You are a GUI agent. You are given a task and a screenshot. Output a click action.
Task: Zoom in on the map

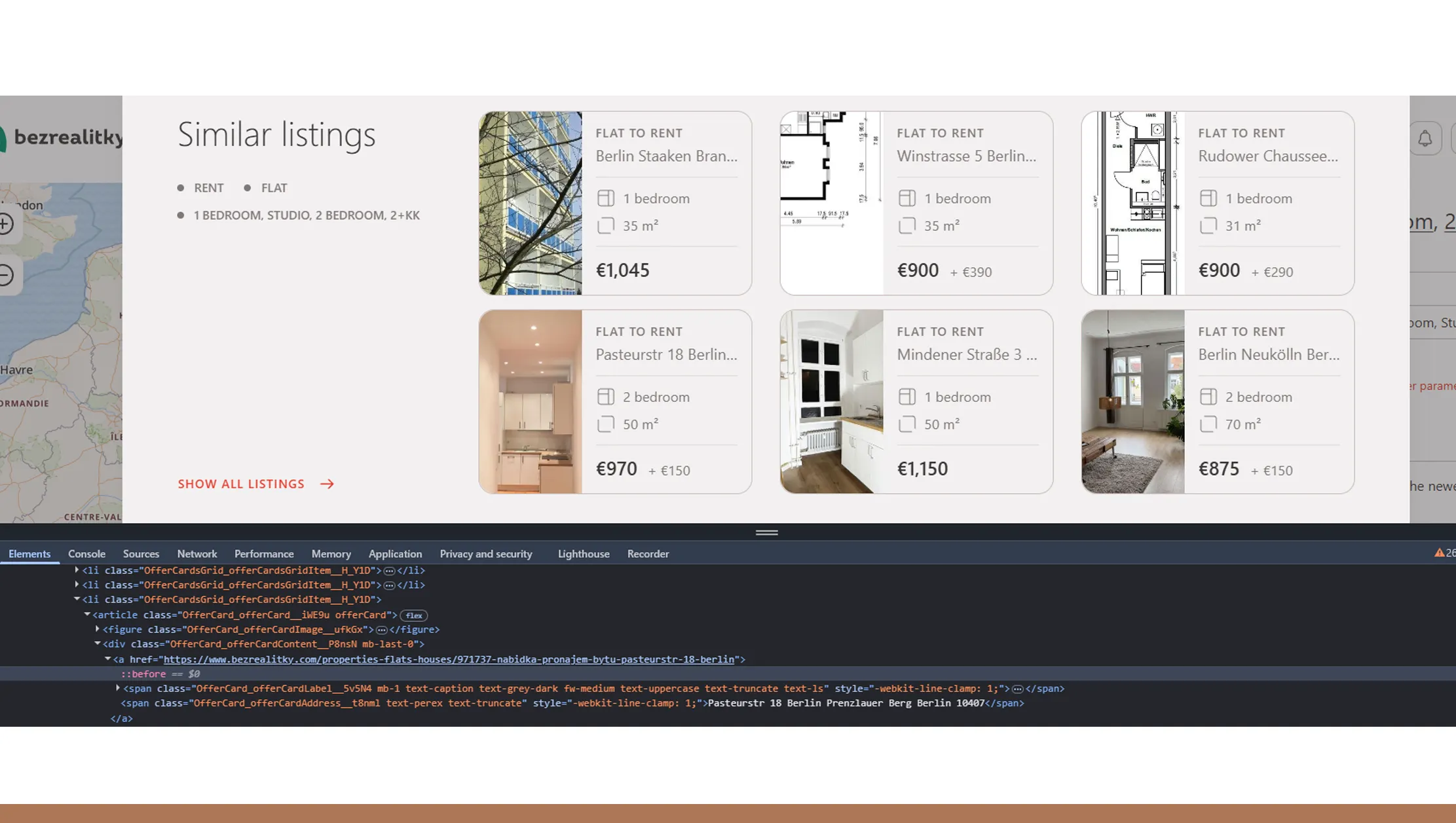pos(5,224)
